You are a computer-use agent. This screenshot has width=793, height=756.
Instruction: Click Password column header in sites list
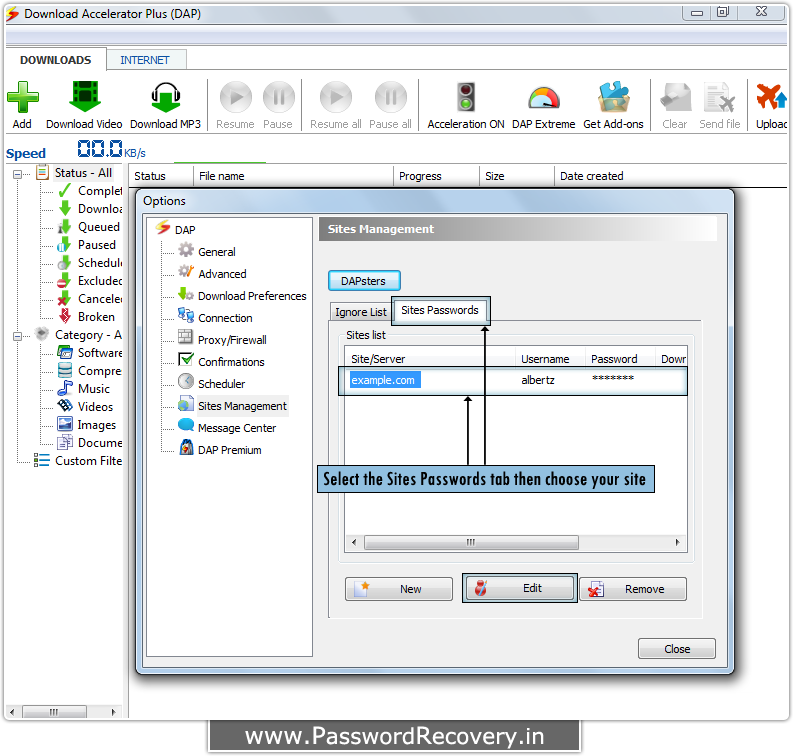(620, 359)
